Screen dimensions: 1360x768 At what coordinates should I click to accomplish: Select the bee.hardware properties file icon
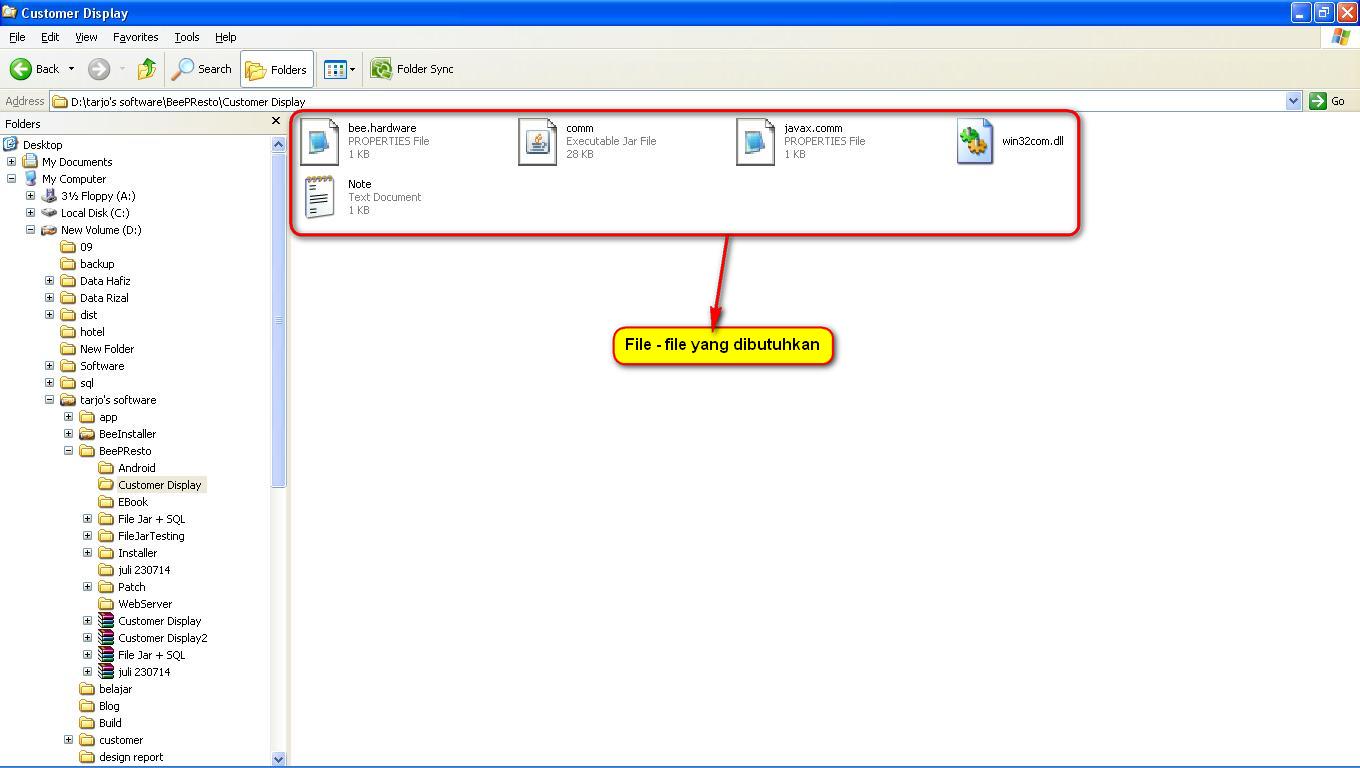(320, 141)
